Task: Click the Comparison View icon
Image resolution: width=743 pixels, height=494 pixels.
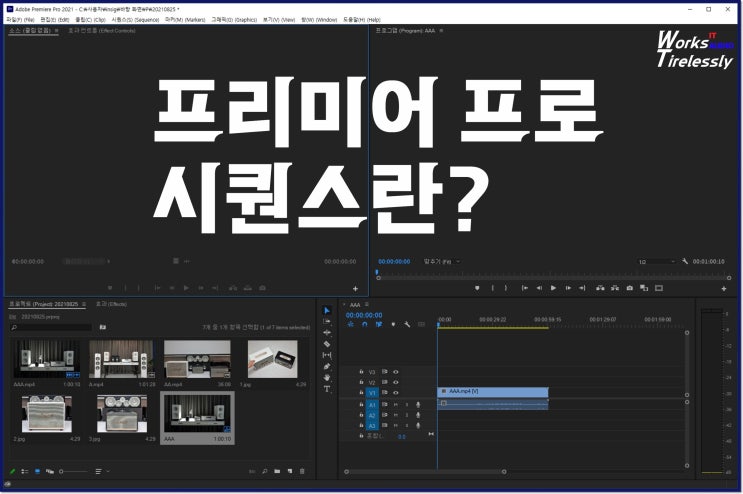Action: [x=644, y=288]
